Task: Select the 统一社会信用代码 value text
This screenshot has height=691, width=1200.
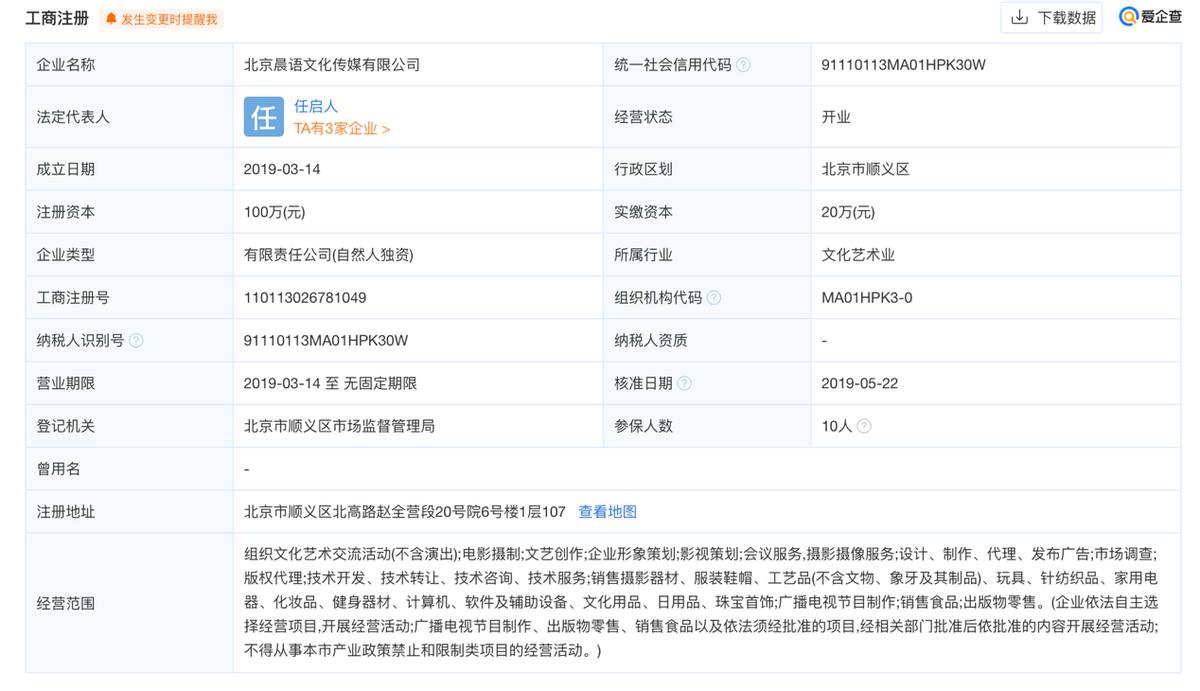Action: point(900,64)
